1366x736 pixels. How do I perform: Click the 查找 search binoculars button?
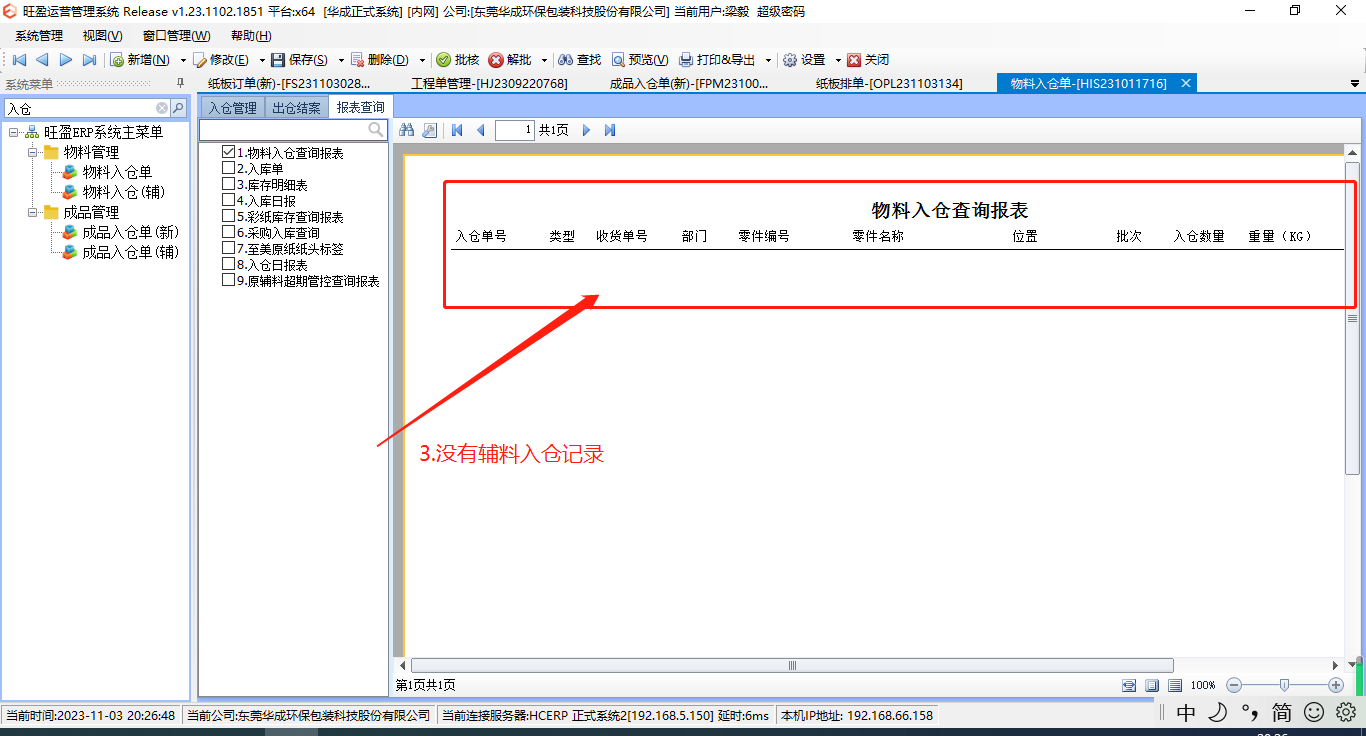click(580, 60)
